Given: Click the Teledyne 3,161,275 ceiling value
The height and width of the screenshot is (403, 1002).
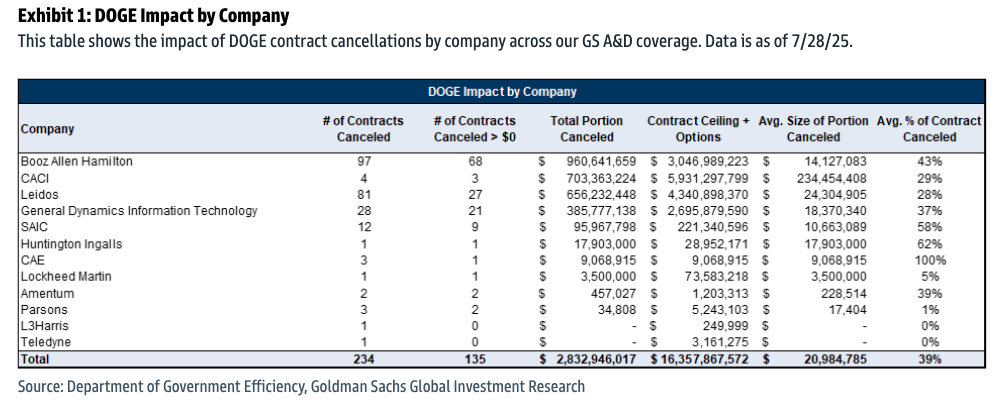Looking at the screenshot, I should tap(713, 342).
